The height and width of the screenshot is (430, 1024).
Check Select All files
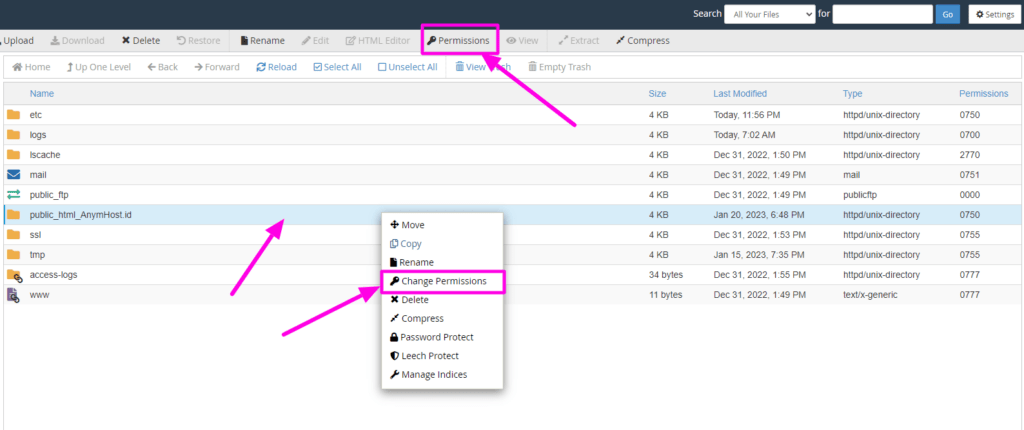(337, 67)
